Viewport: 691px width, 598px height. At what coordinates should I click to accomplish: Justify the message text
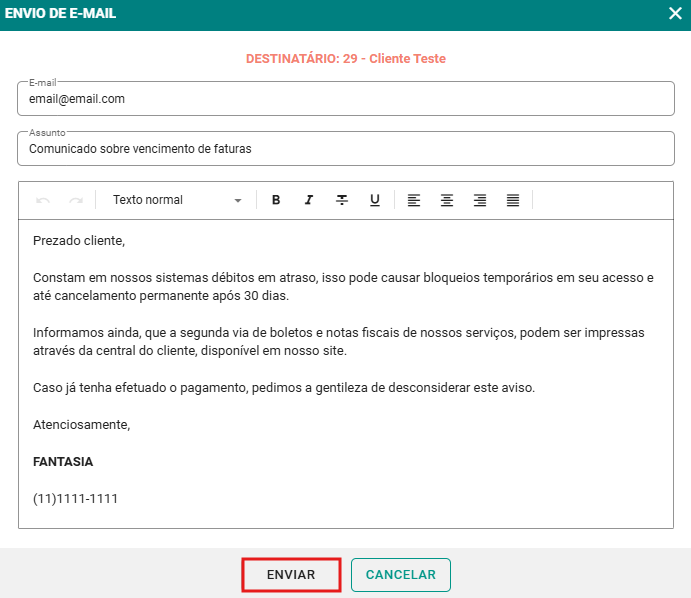513,200
